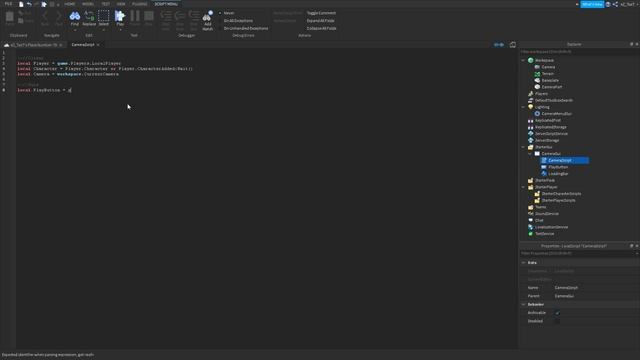Click the Add Watch icon

pos(208,16)
